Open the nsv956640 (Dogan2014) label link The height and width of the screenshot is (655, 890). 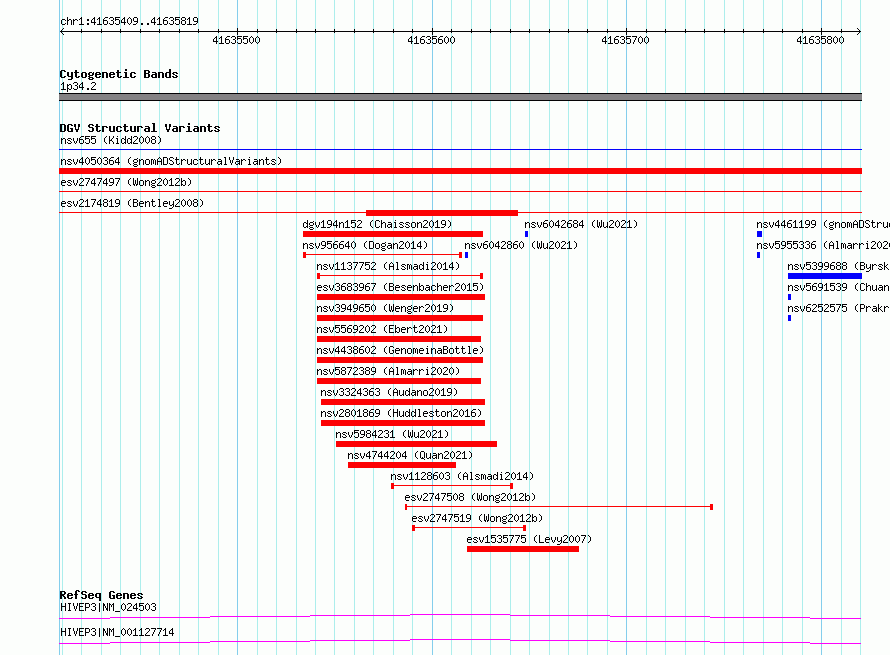pos(365,245)
